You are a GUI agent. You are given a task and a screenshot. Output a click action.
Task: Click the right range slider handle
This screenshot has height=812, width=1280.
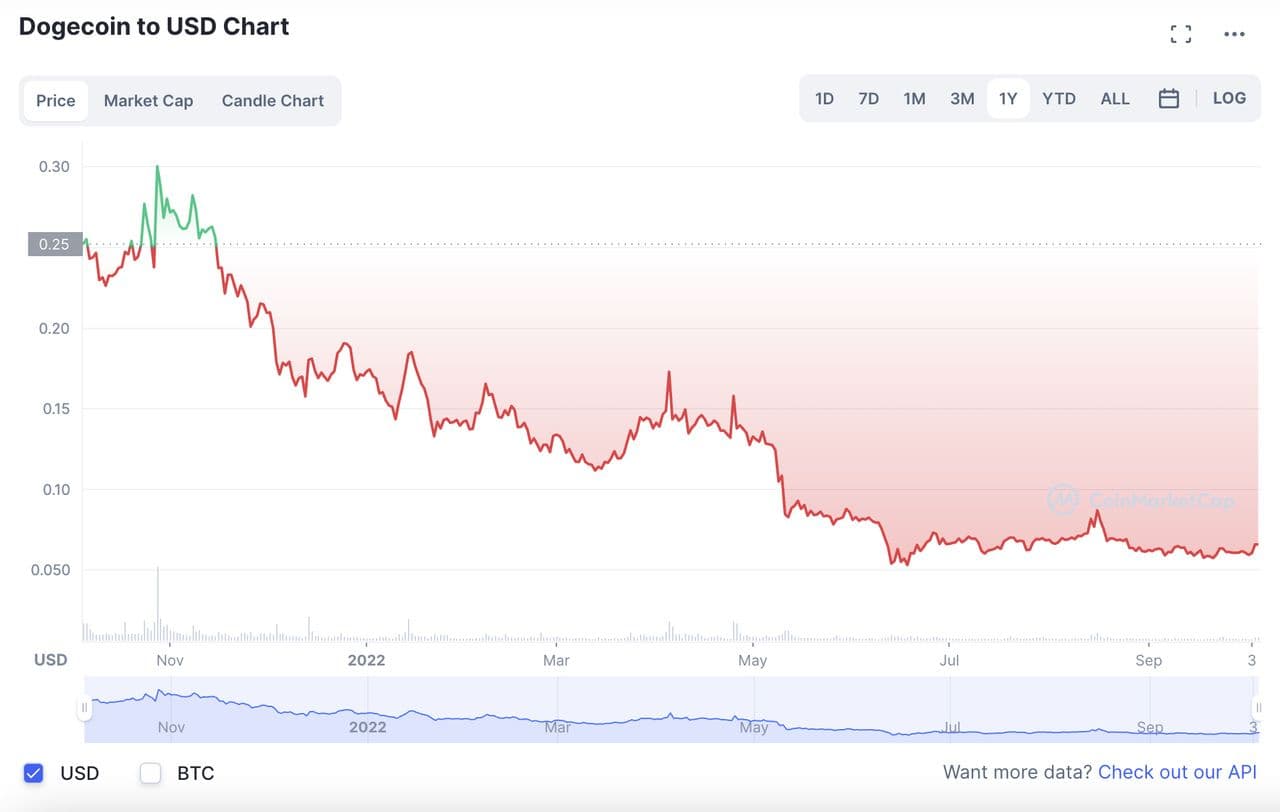point(1258,709)
